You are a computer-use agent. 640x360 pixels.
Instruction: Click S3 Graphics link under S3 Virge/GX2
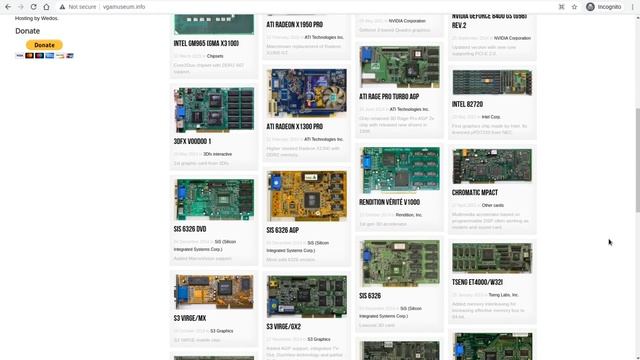[x=319, y=340]
